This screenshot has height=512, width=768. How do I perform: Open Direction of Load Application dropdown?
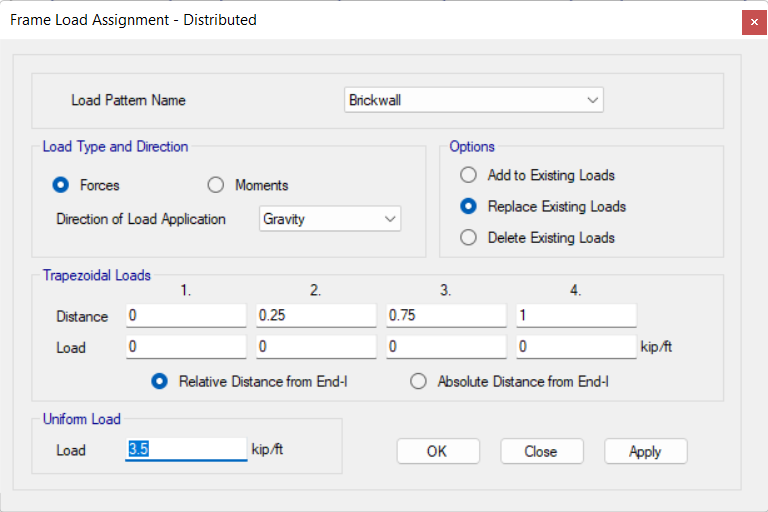[x=330, y=219]
